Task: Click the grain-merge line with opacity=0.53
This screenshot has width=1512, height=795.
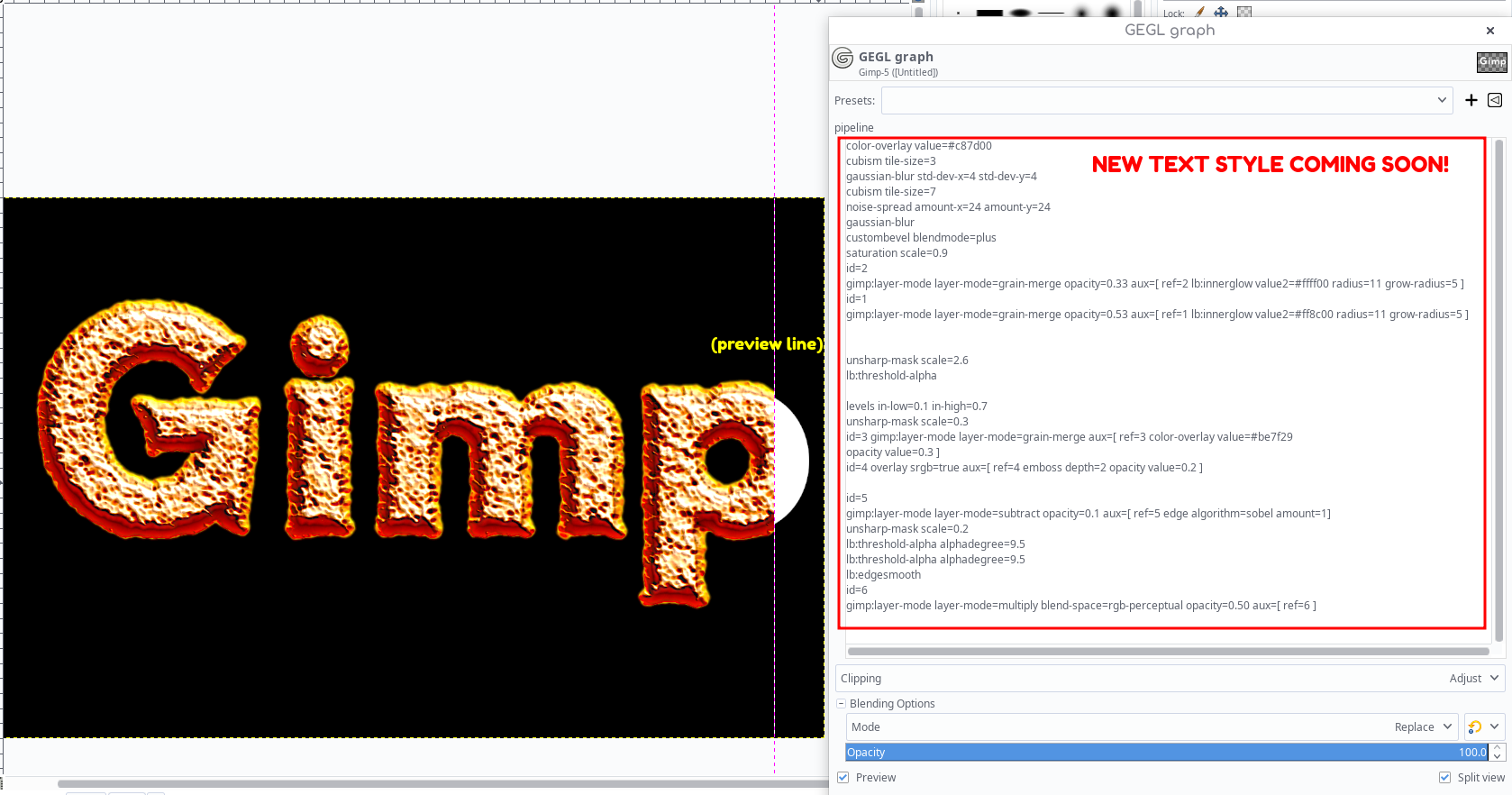Action: [x=1157, y=315]
